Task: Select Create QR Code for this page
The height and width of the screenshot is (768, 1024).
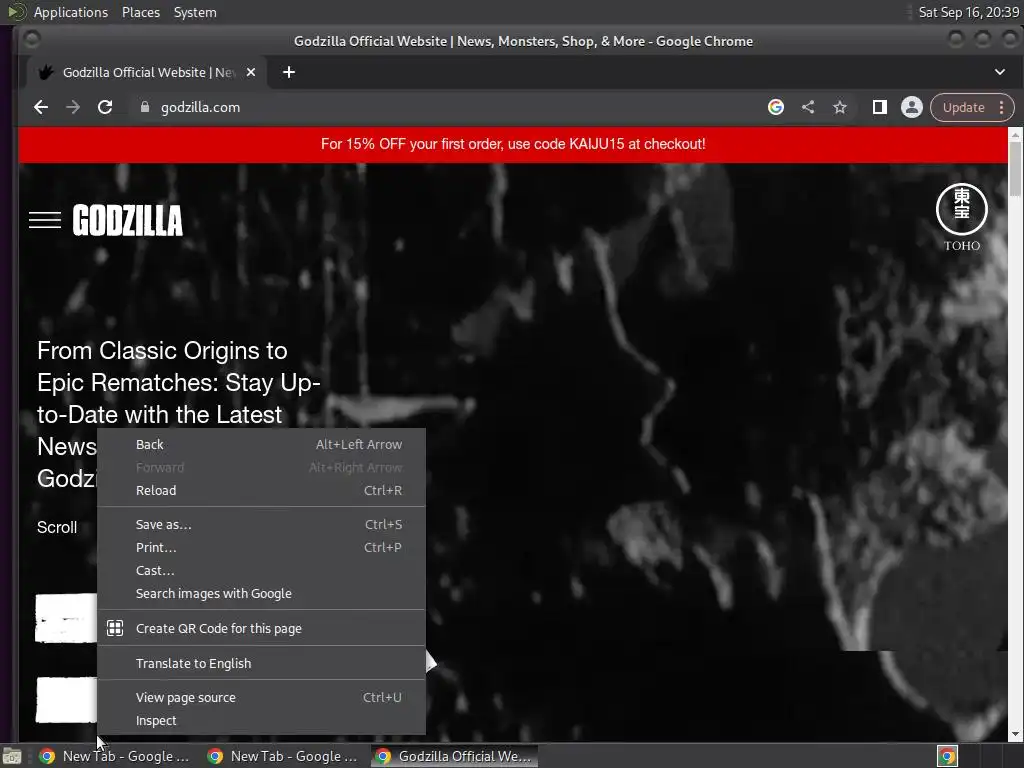Action: tap(261, 628)
